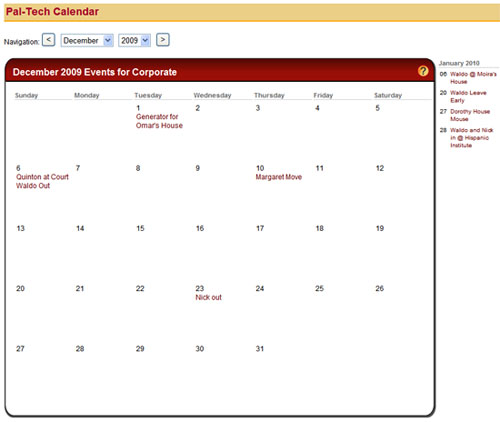Click day 15 in the calendar
500x422 pixels.
tap(140, 228)
